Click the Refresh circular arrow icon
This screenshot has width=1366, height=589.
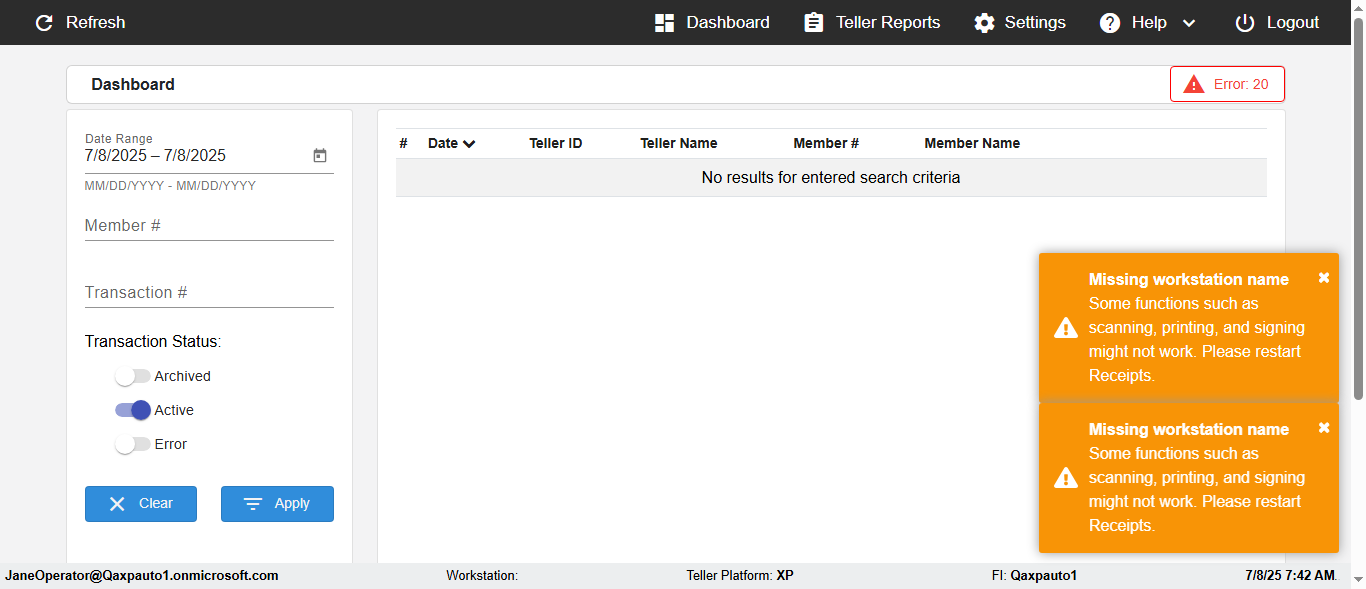(44, 23)
